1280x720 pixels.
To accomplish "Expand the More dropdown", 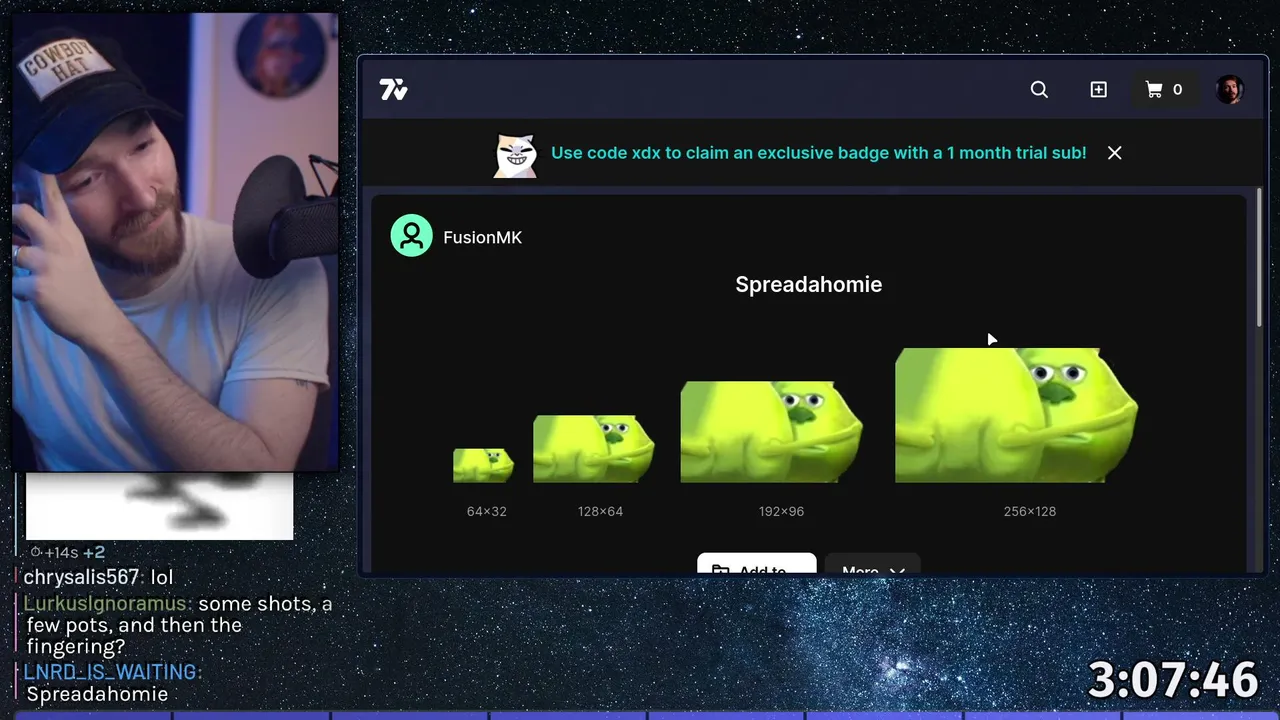I will [873, 564].
